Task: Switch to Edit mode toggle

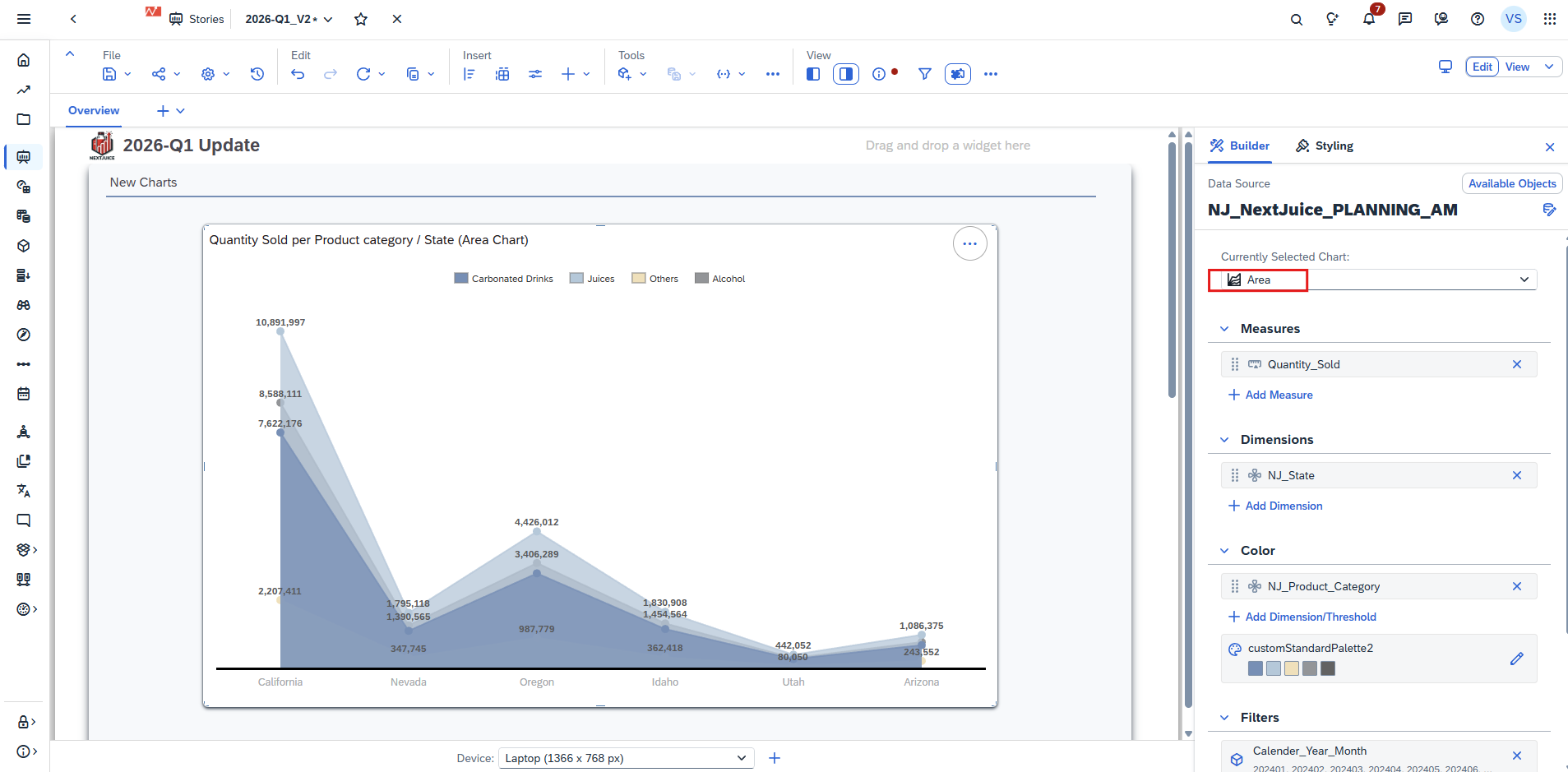Action: [x=1482, y=67]
